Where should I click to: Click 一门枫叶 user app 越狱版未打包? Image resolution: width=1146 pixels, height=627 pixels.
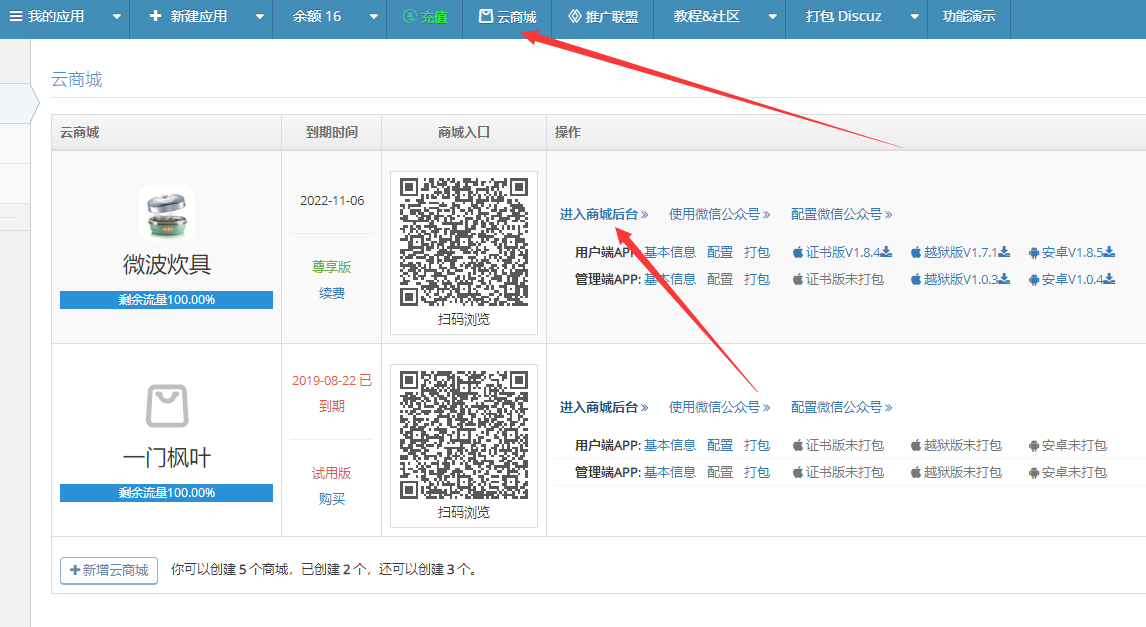[956, 445]
